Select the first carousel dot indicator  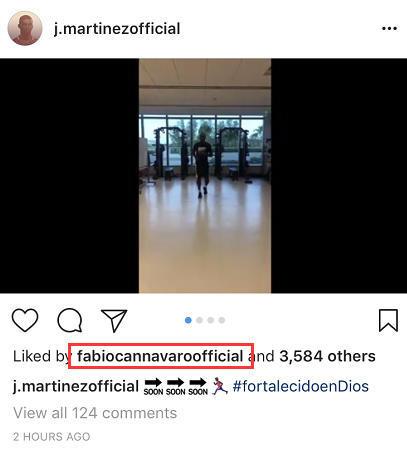(188, 320)
